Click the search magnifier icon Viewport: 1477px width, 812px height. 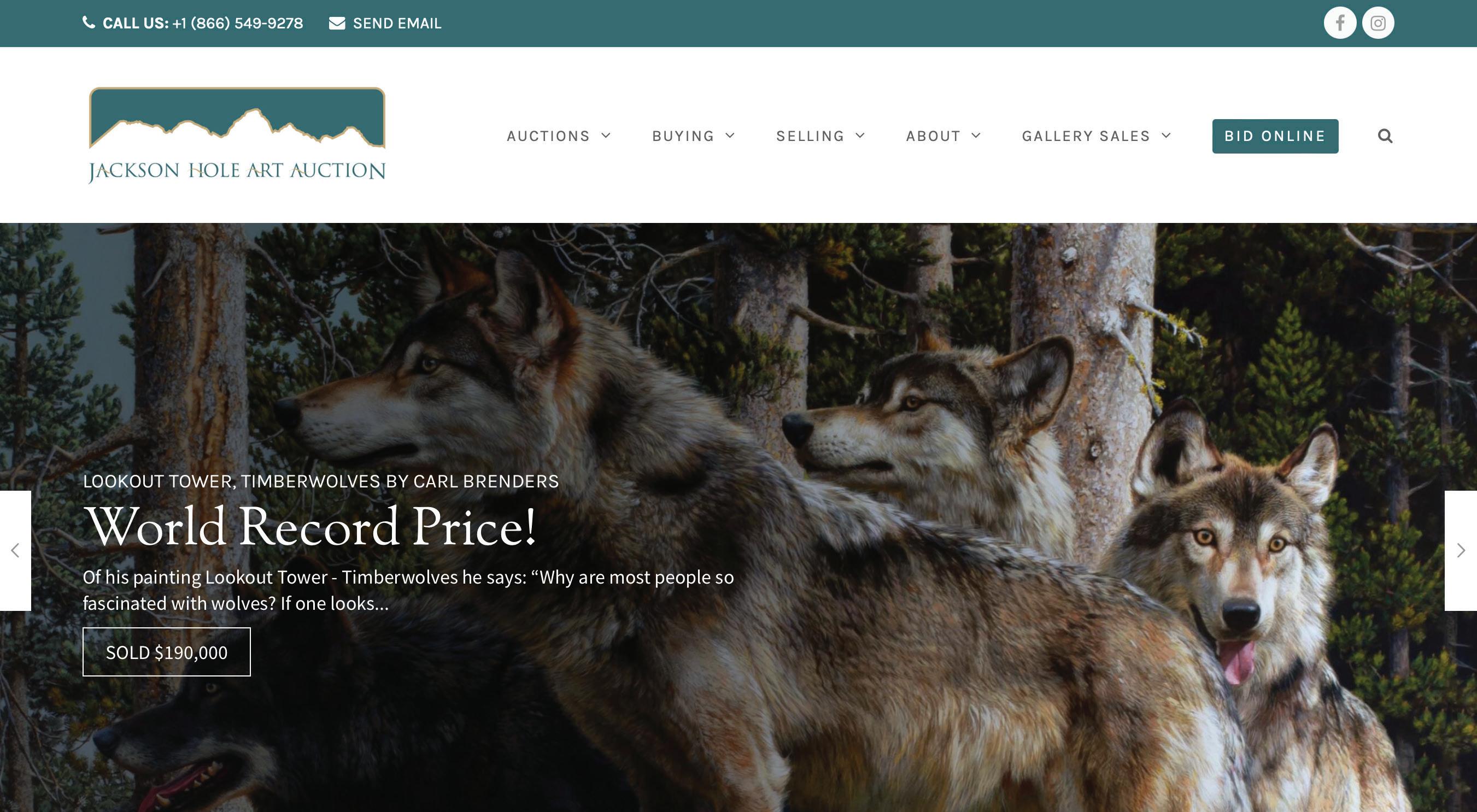pyautogui.click(x=1385, y=136)
